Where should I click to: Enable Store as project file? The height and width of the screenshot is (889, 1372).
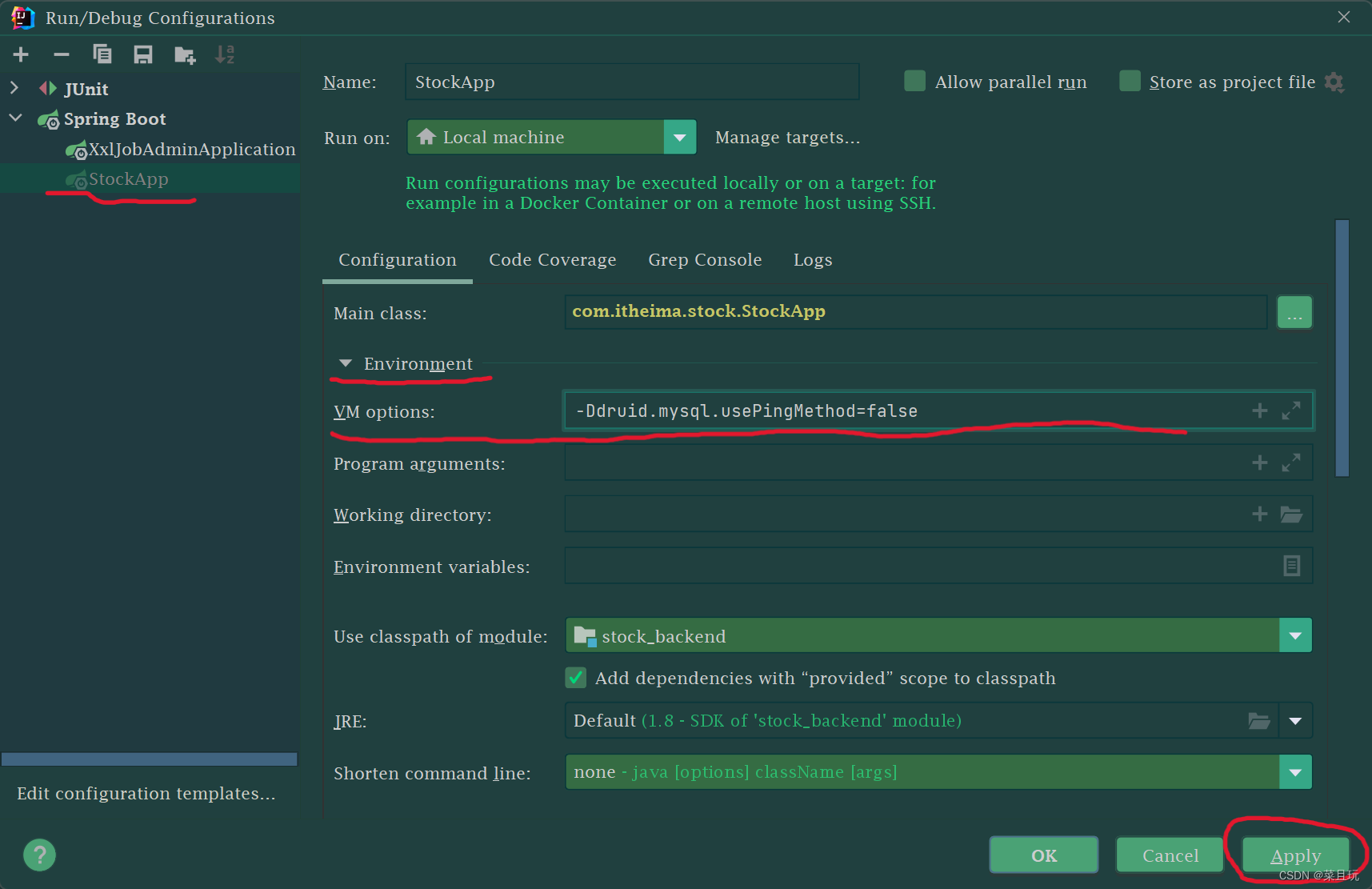coord(1130,81)
